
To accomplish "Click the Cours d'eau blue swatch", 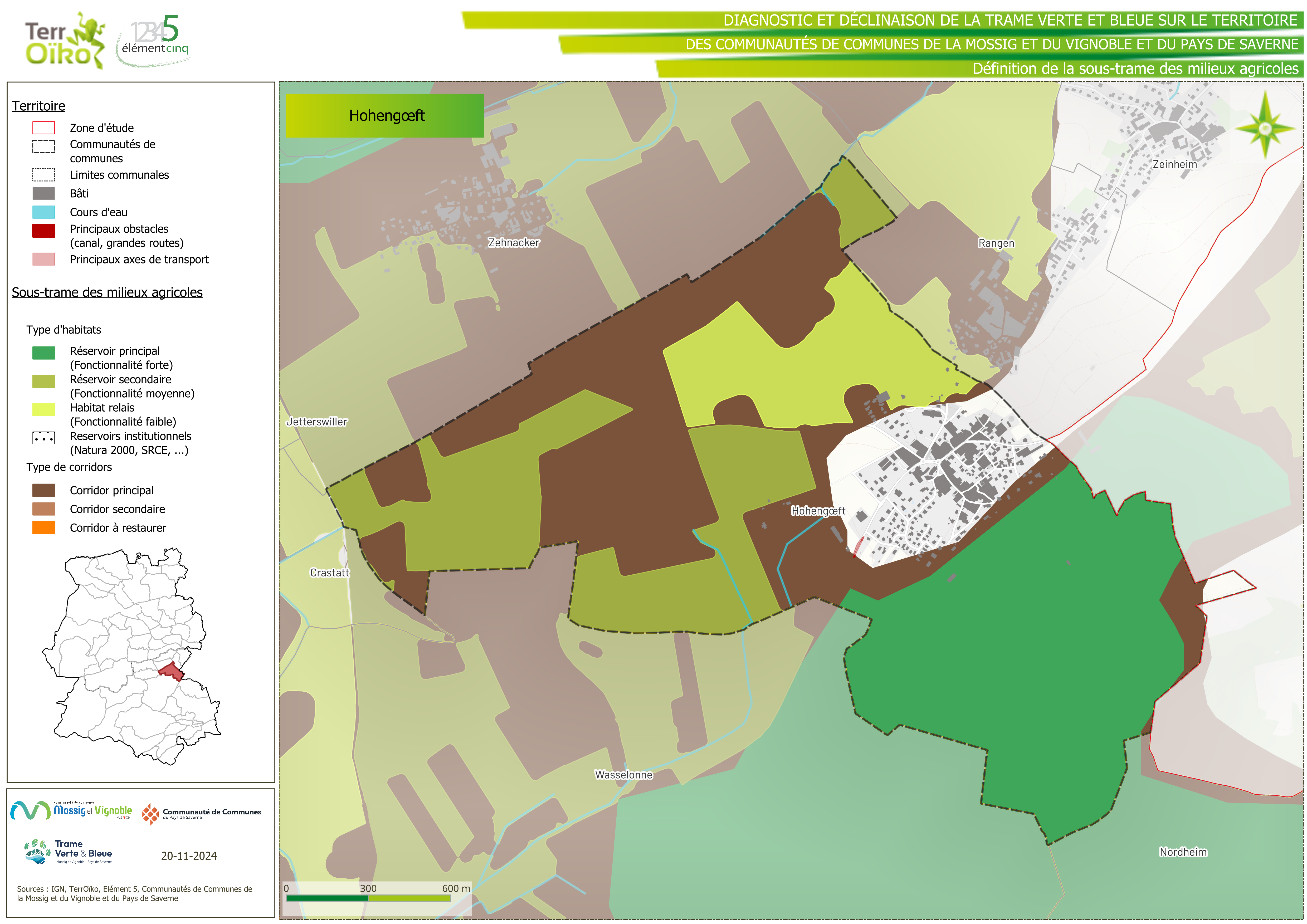I will tap(44, 212).
